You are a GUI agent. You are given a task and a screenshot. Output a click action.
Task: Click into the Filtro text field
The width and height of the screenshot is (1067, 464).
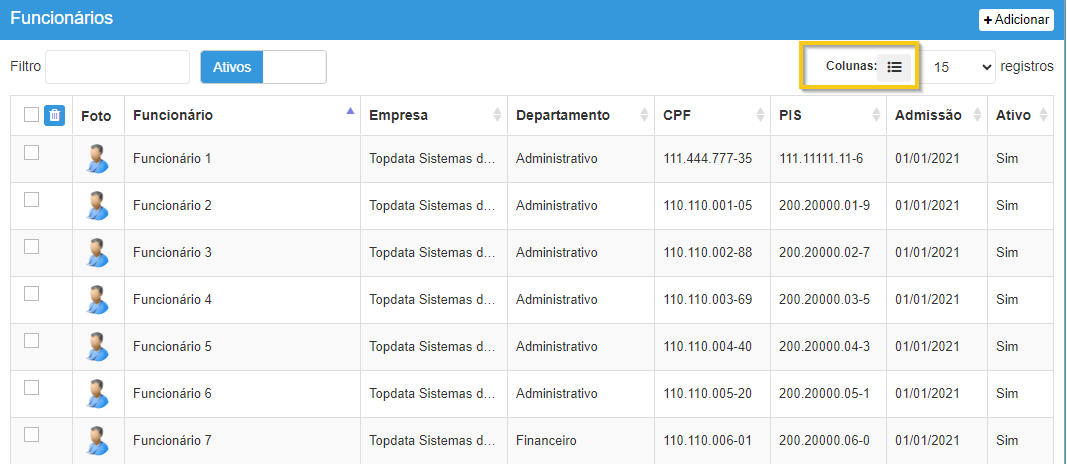click(x=117, y=67)
